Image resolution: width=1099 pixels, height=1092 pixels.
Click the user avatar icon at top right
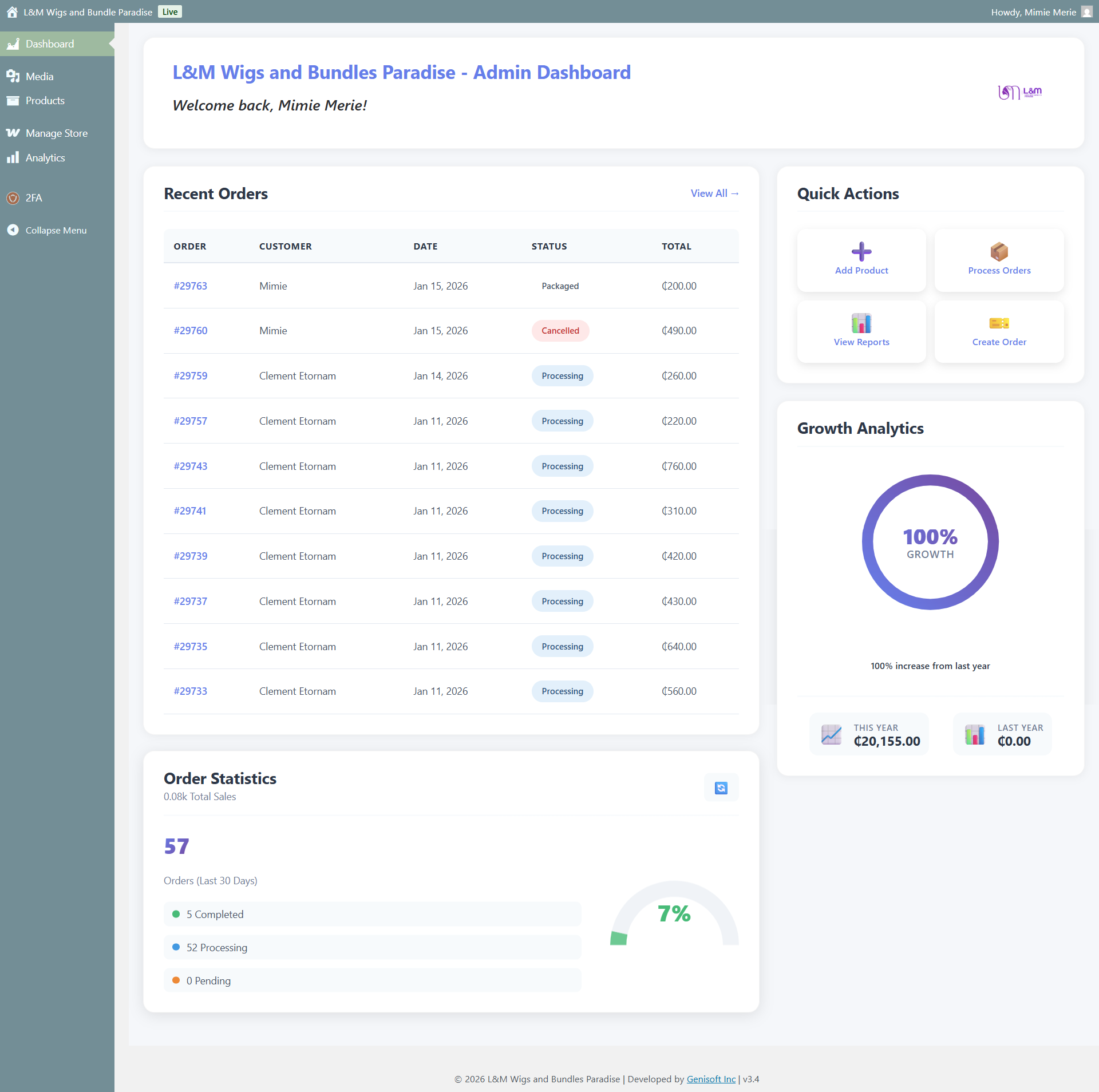click(x=1086, y=12)
